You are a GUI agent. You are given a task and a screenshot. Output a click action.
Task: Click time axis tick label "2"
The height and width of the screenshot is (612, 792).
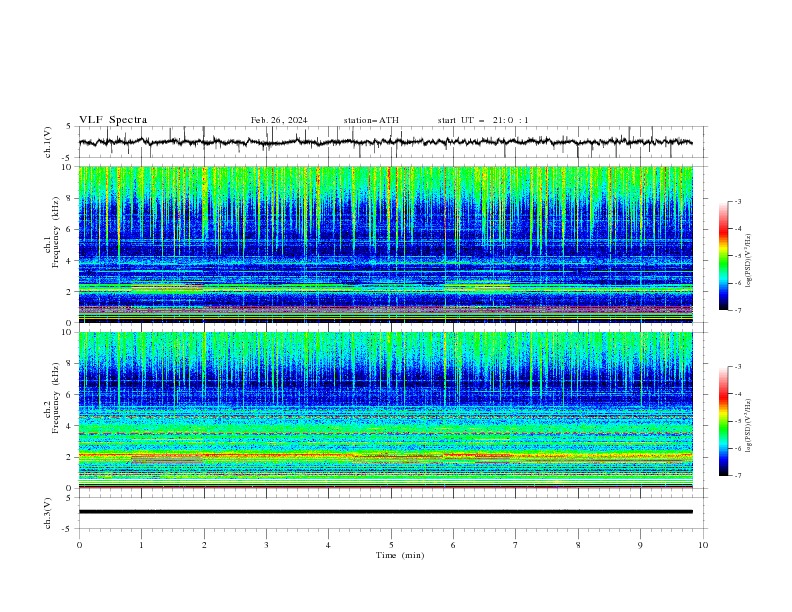coord(204,545)
